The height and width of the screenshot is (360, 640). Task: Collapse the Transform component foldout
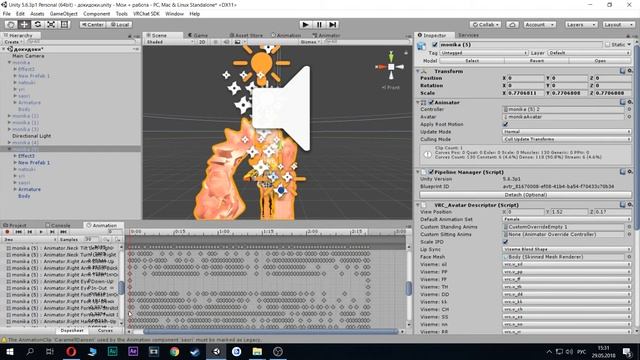(418, 71)
